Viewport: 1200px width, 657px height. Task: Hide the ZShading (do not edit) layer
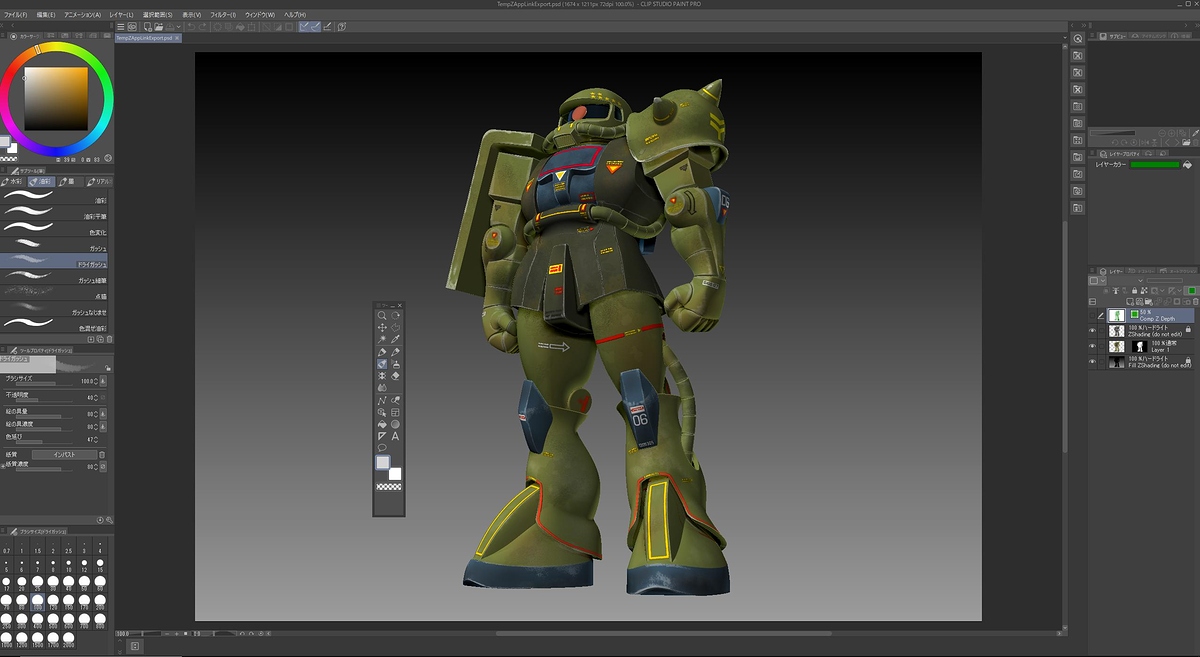1092,330
